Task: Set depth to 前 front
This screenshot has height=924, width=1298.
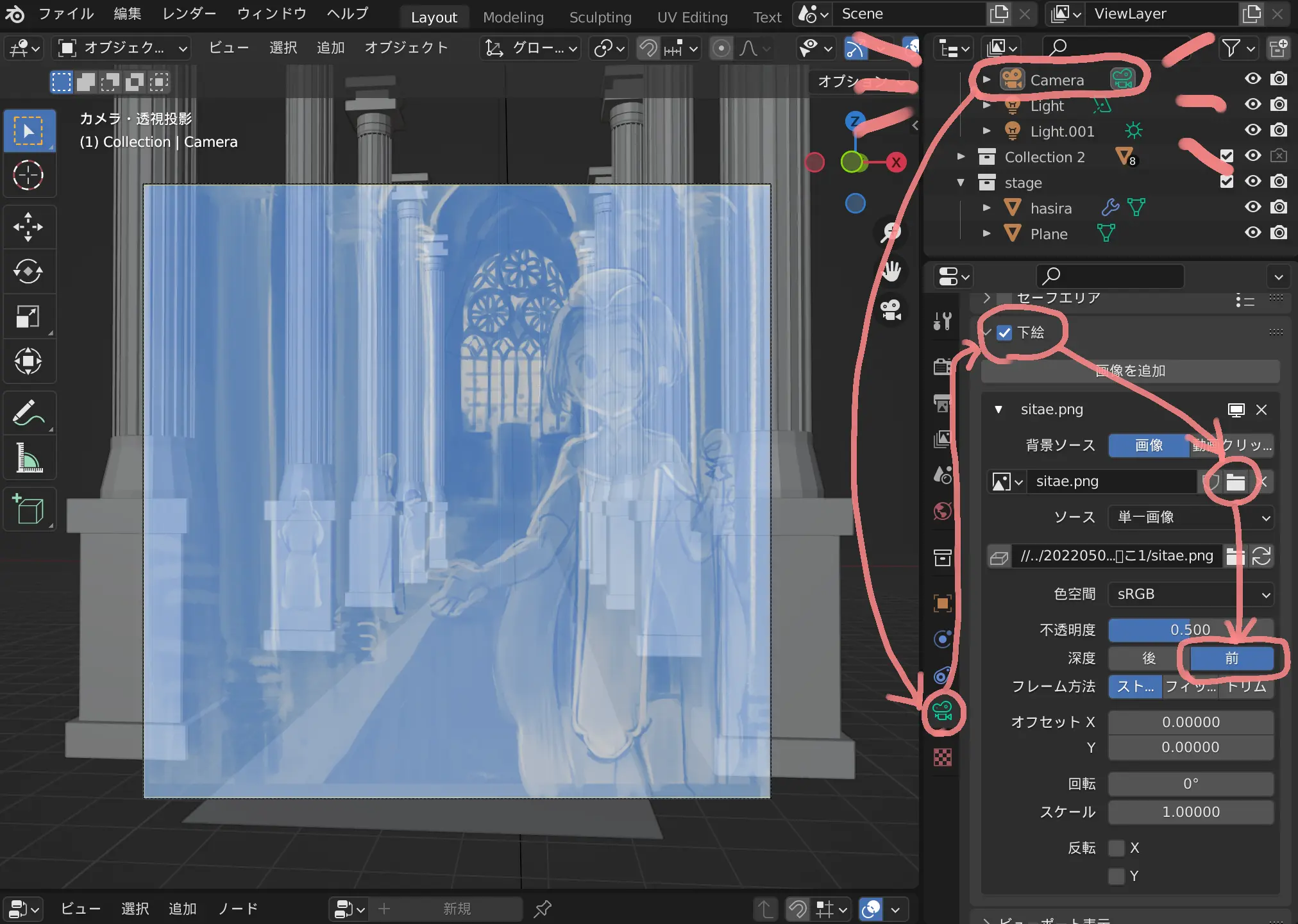Action: coord(1231,658)
